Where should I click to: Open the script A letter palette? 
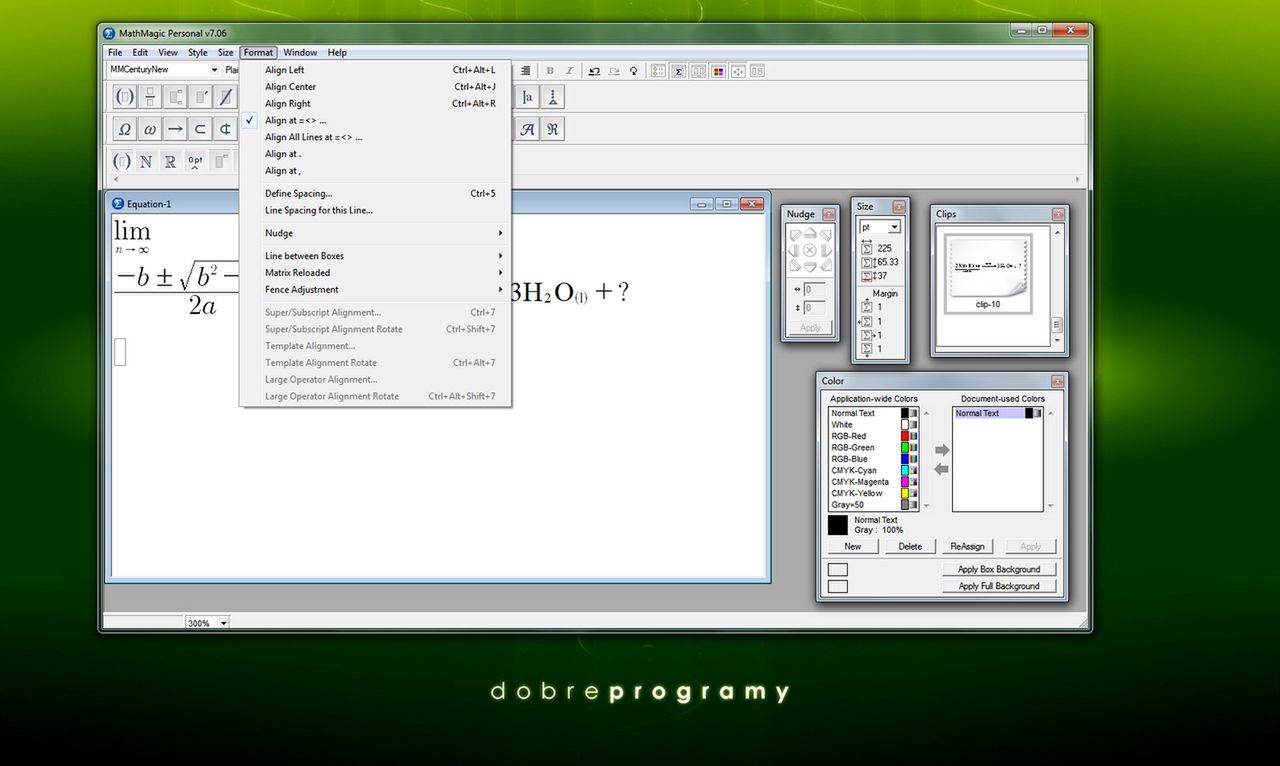(527, 129)
